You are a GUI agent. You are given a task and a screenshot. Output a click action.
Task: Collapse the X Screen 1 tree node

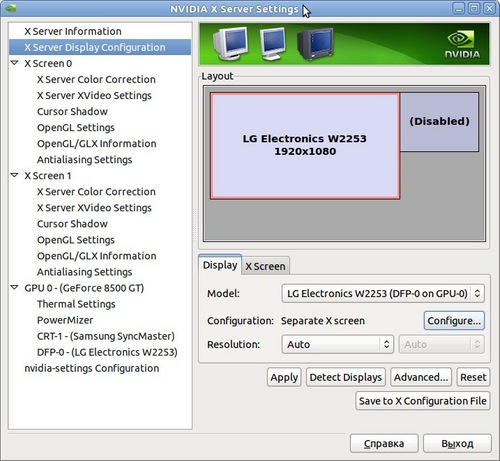coord(14,175)
